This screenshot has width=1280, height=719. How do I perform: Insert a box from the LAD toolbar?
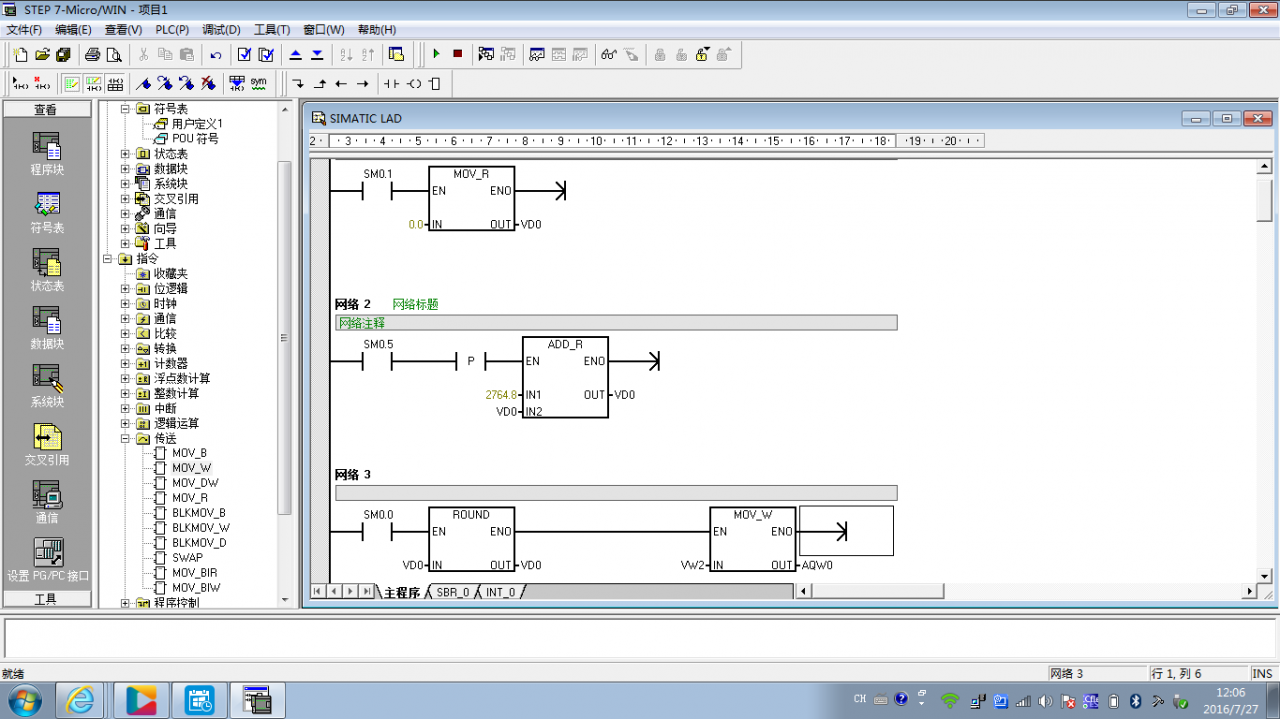click(436, 83)
